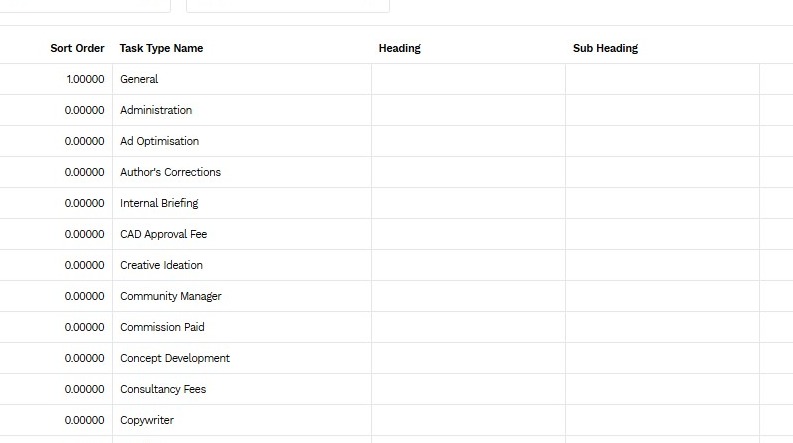
Task: Click the Concept Development task name
Action: (x=175, y=358)
